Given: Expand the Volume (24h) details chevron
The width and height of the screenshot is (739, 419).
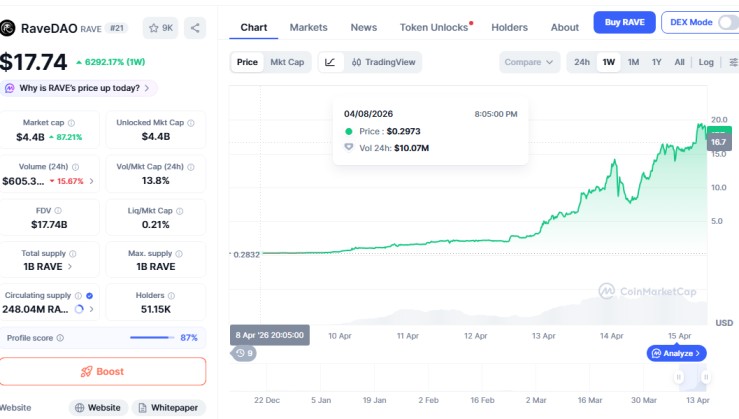Looking at the screenshot, I should [92, 181].
